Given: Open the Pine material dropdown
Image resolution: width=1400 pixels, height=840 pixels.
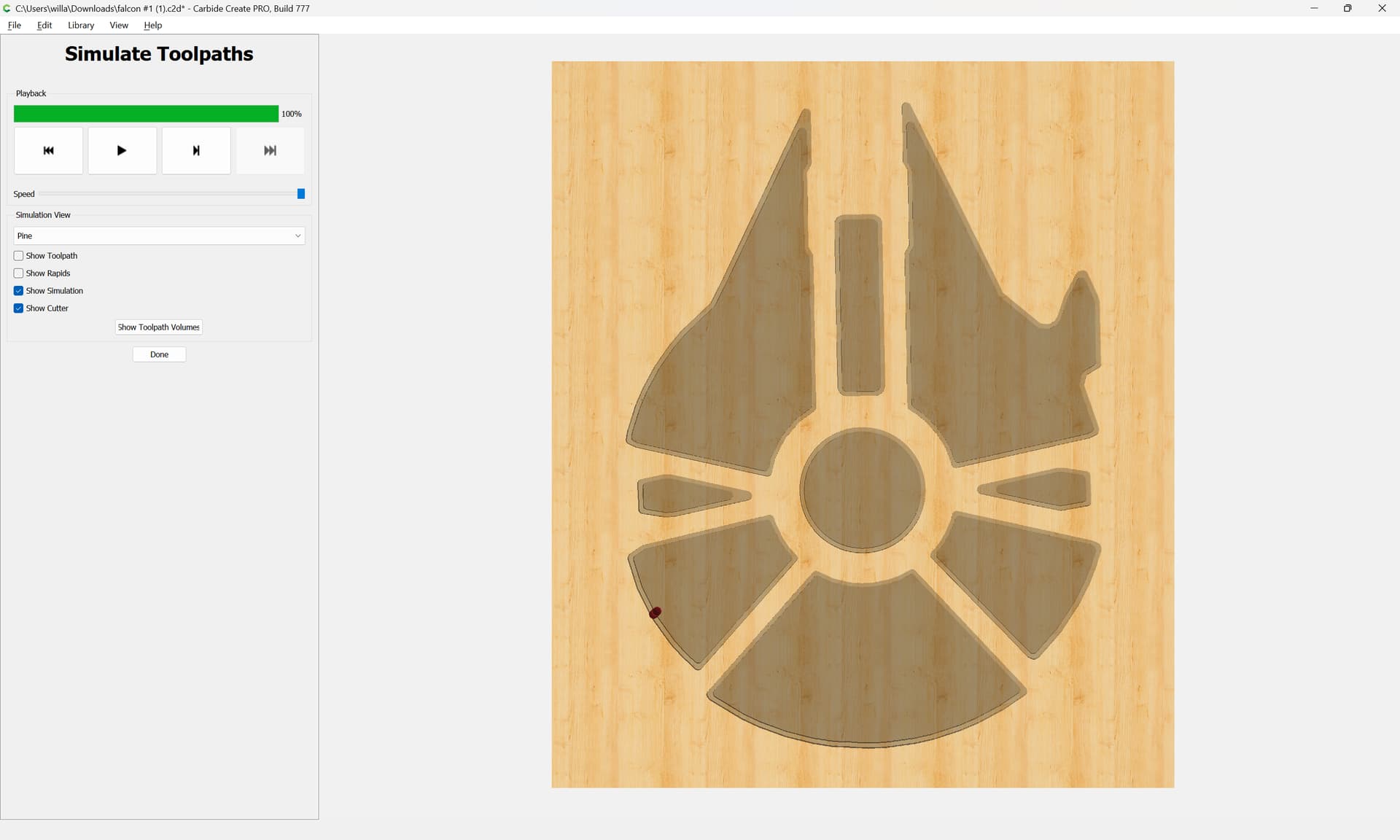Looking at the screenshot, I should pos(158,236).
